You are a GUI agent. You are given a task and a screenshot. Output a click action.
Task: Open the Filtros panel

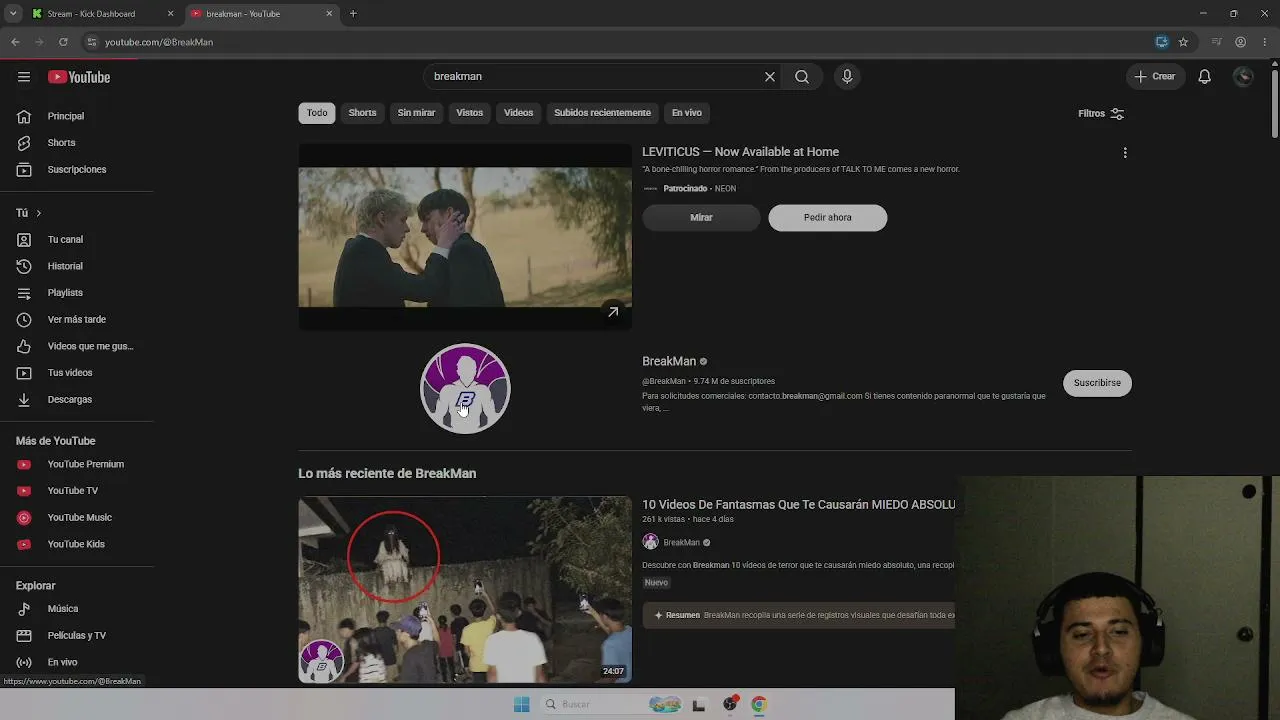1101,114
